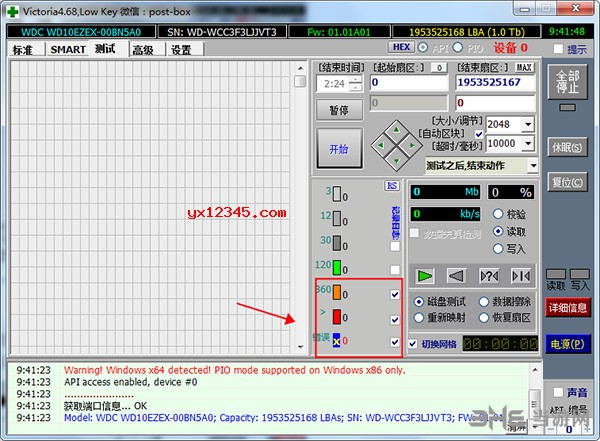Toggle the red block log checkbox
600x441 pixels.
(395, 319)
